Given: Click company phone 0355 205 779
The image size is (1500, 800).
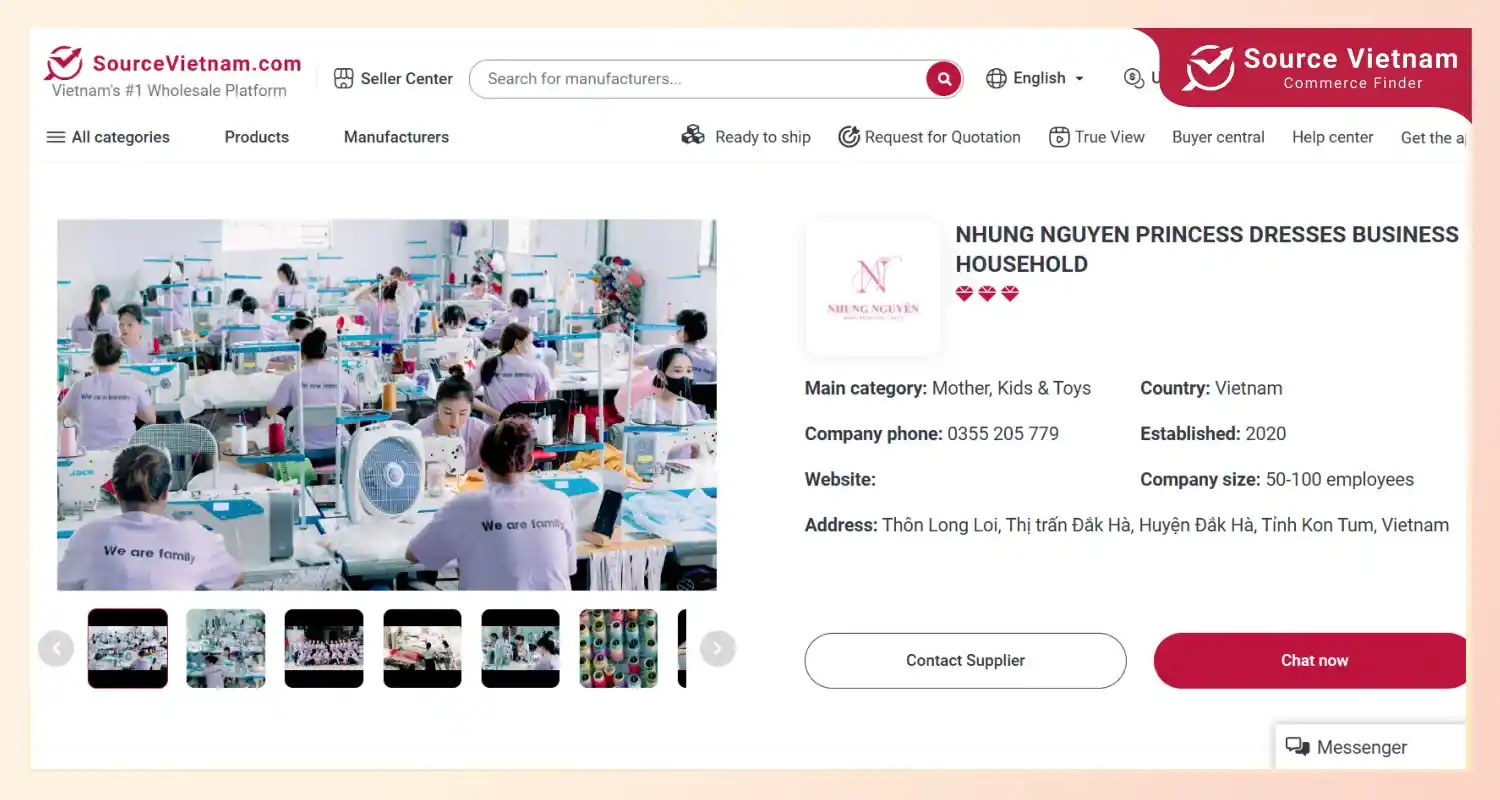Looking at the screenshot, I should (x=1003, y=434).
